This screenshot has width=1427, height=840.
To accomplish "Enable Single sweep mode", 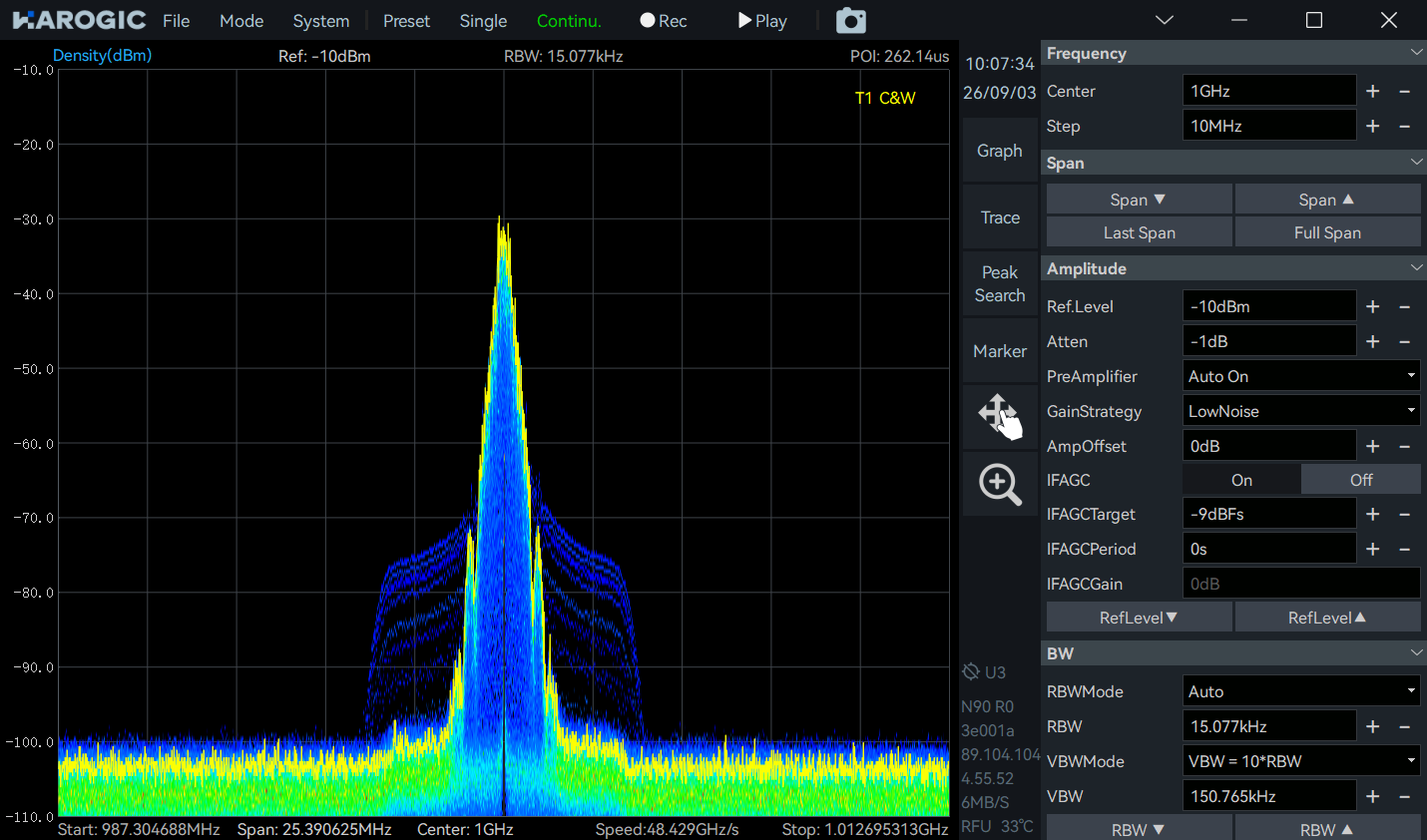I will 483,21.
